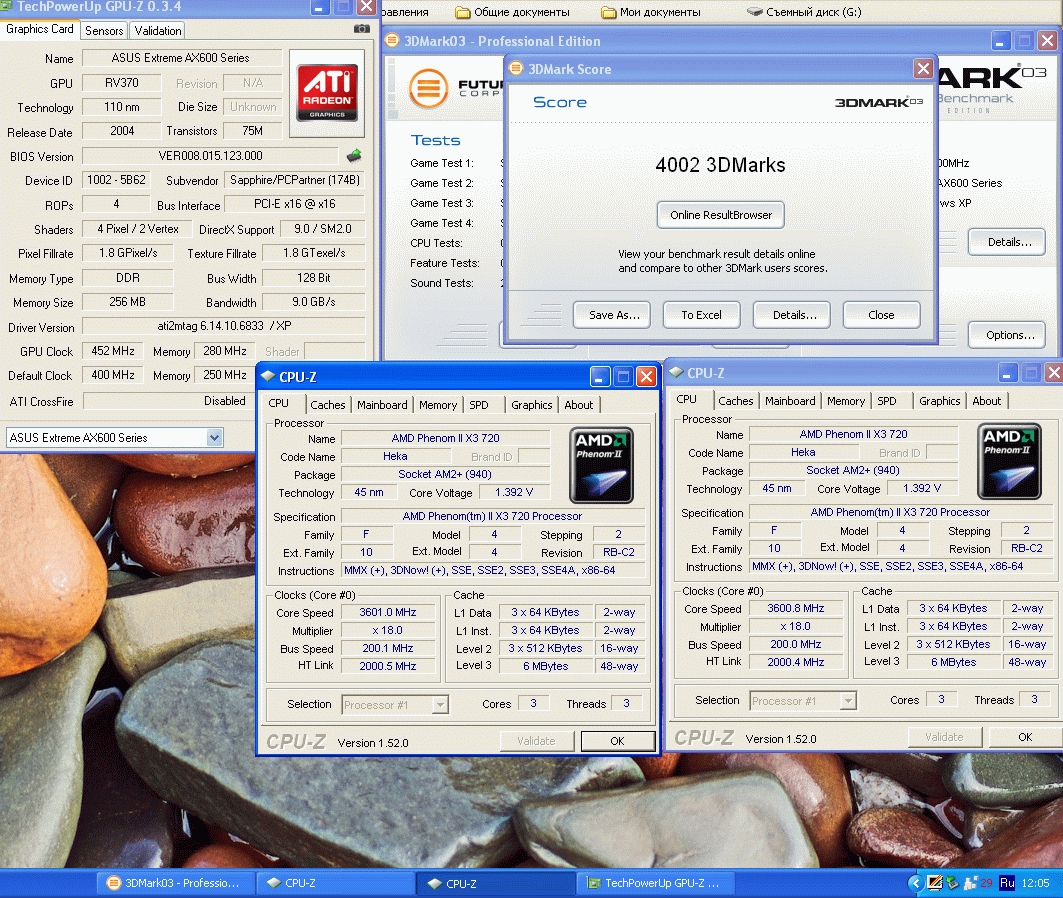The image size is (1063, 898).
Task: Click OK button in front CPU-Z window
Action: (618, 741)
